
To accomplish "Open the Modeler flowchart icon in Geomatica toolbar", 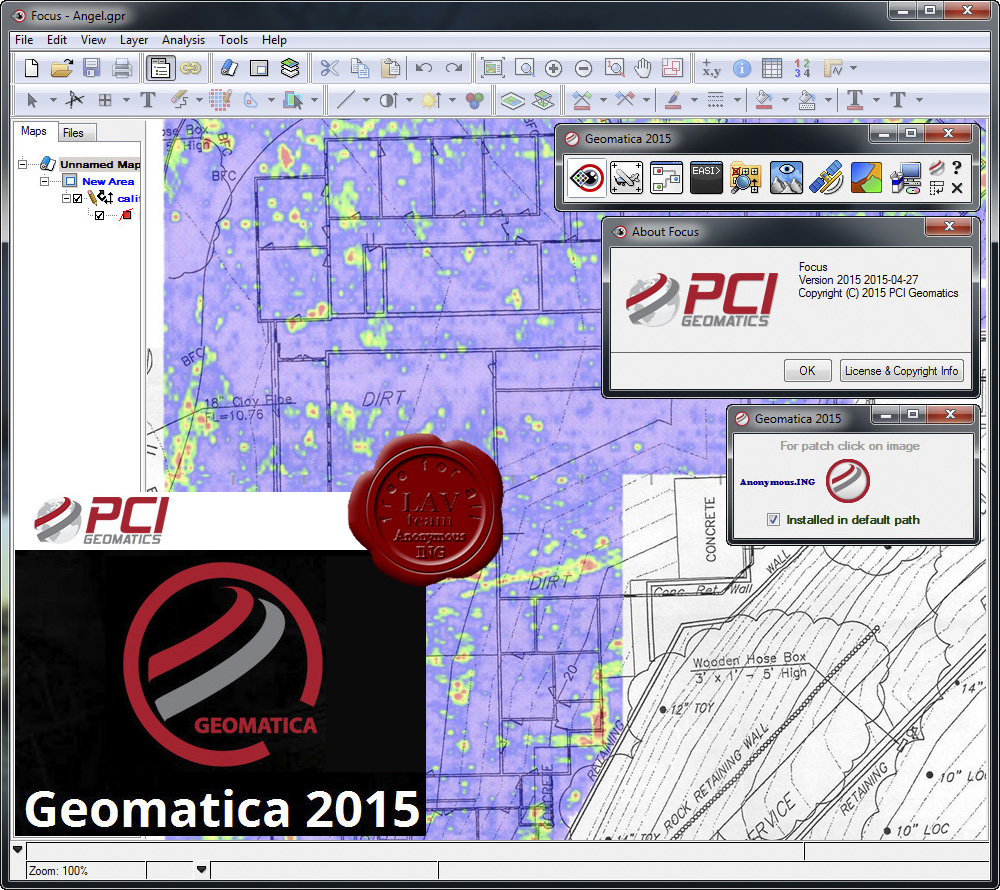I will (666, 177).
